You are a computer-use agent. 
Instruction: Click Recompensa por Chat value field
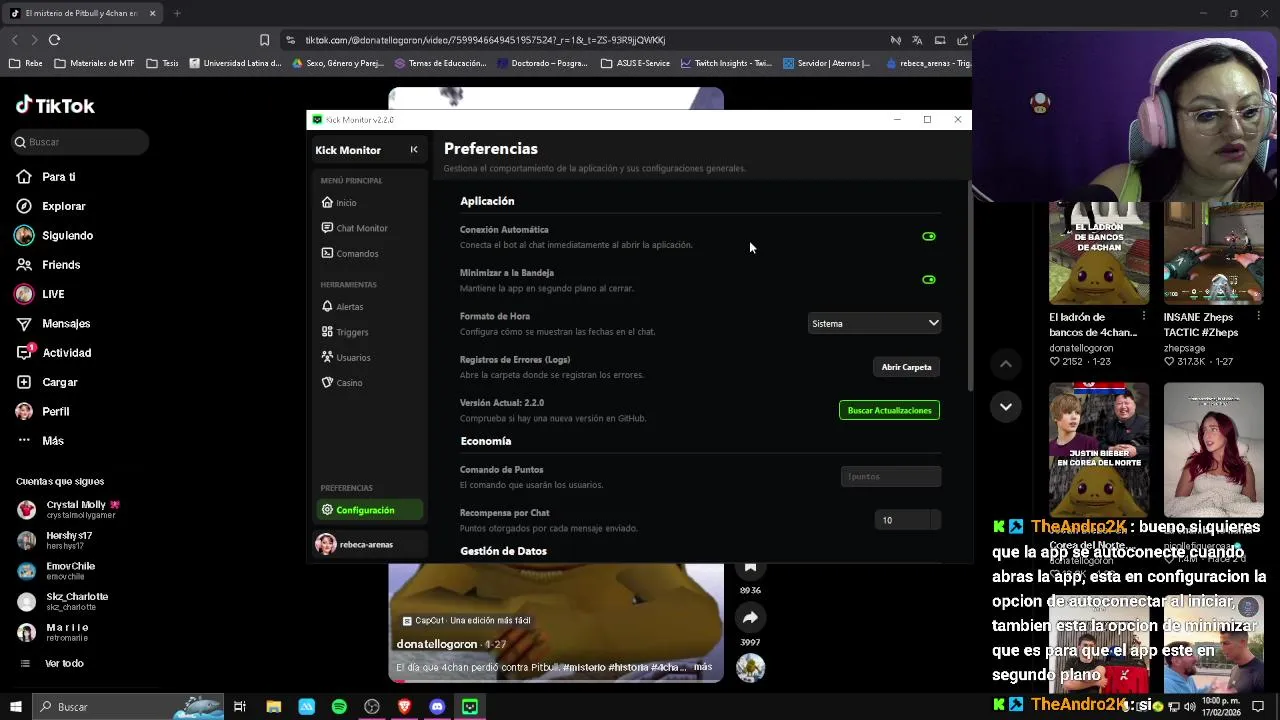coord(907,520)
